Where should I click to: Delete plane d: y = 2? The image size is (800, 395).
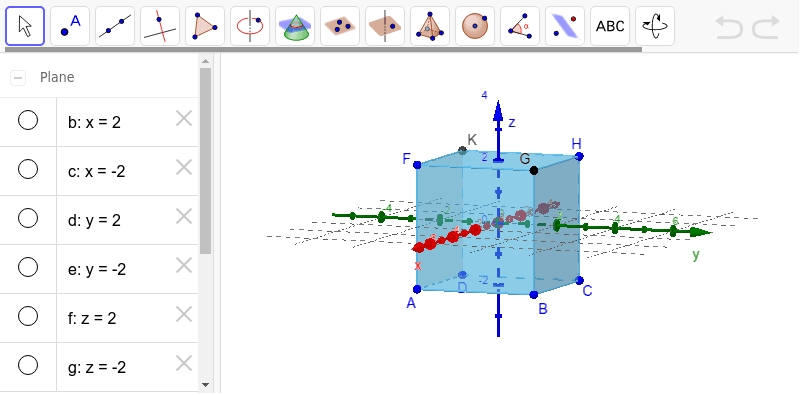point(184,217)
